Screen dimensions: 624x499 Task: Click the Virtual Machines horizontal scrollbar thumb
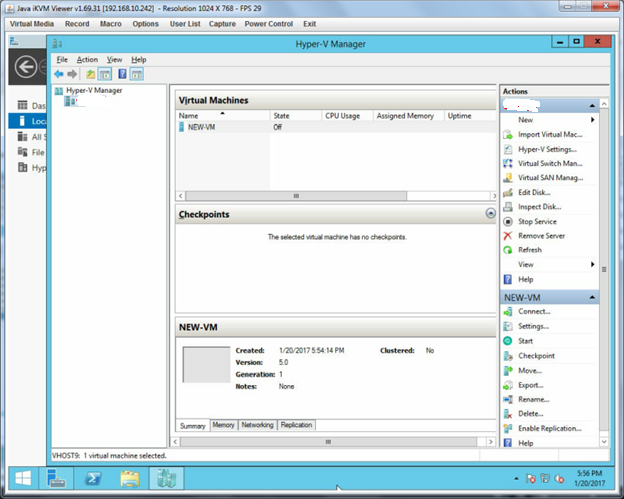point(296,196)
